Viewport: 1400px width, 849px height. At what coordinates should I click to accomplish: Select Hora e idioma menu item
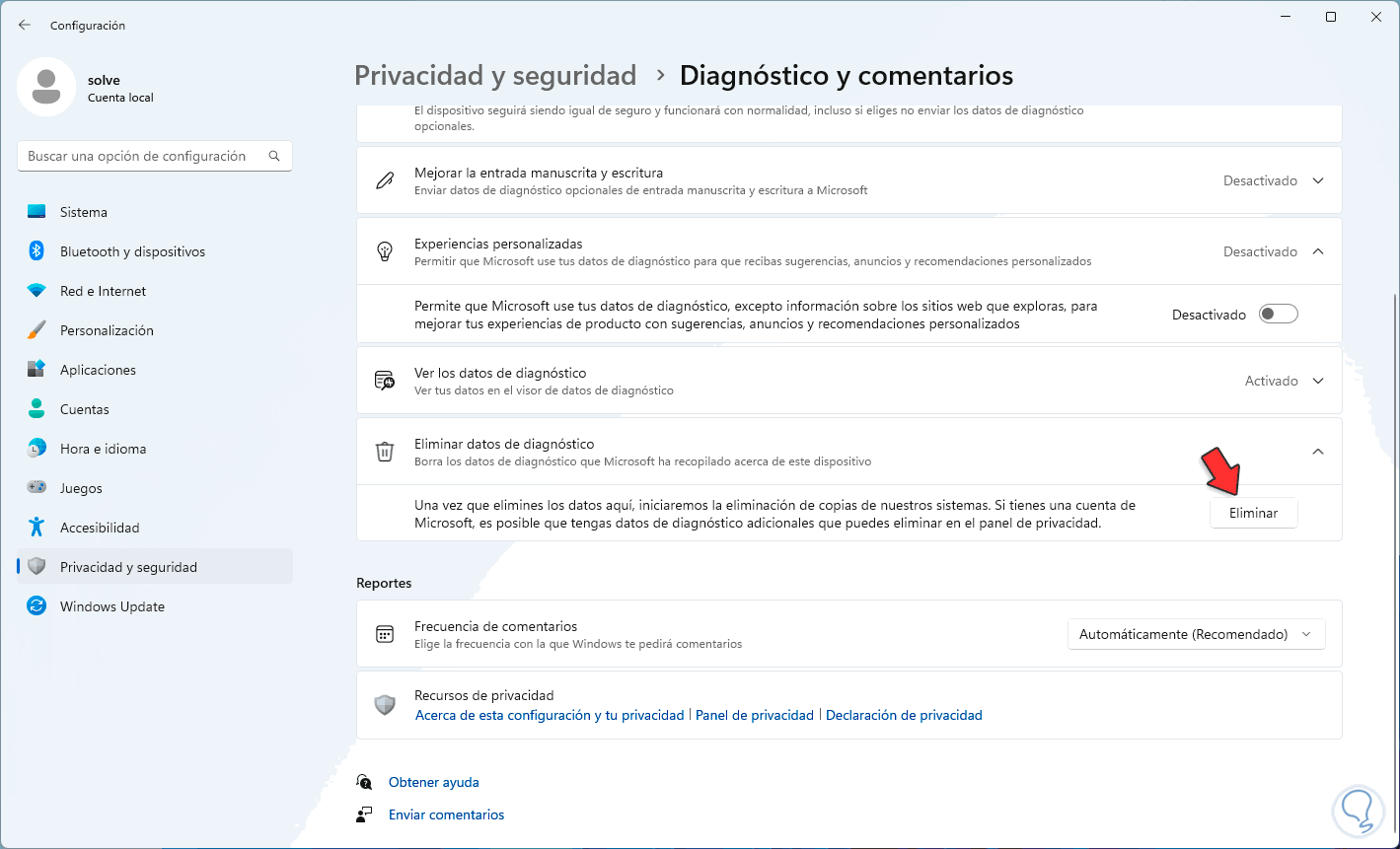click(103, 449)
